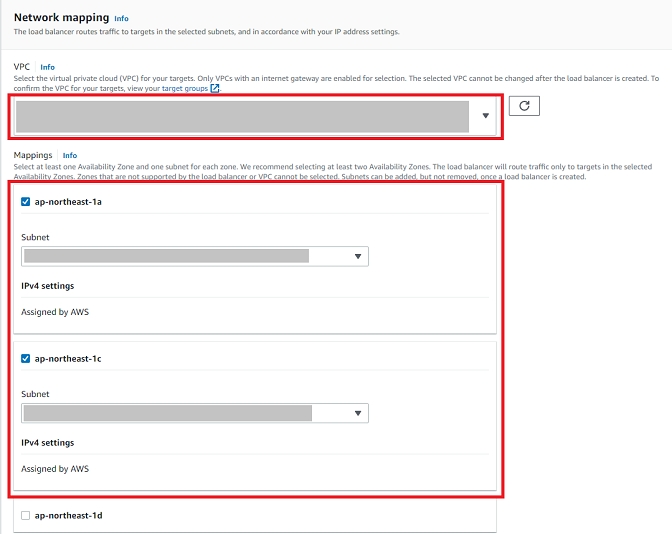Enable the ap-northeast-1d availability zone
672x534 pixels.
click(26, 515)
